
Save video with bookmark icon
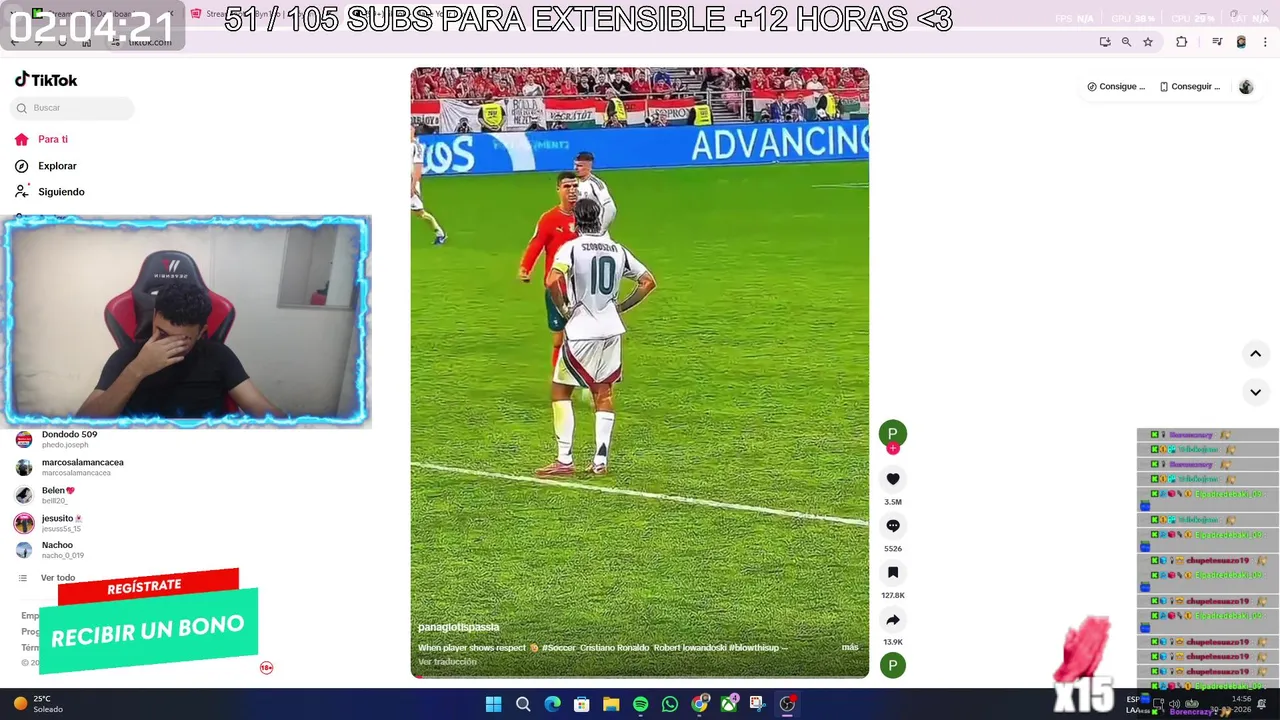coord(893,573)
